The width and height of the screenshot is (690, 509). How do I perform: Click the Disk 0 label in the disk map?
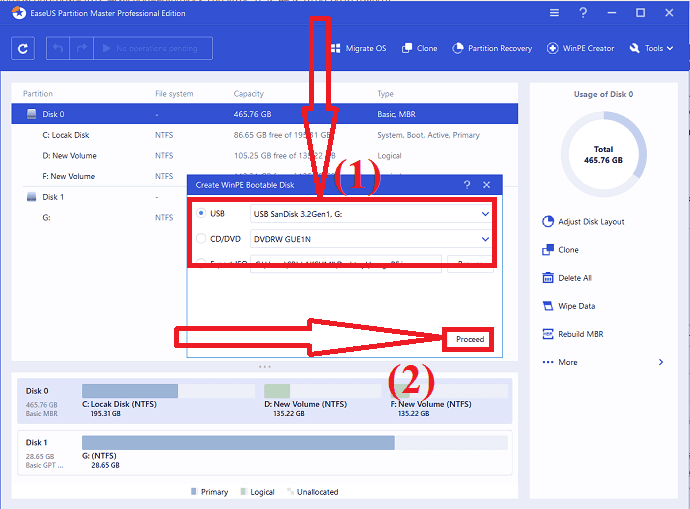pos(37,391)
